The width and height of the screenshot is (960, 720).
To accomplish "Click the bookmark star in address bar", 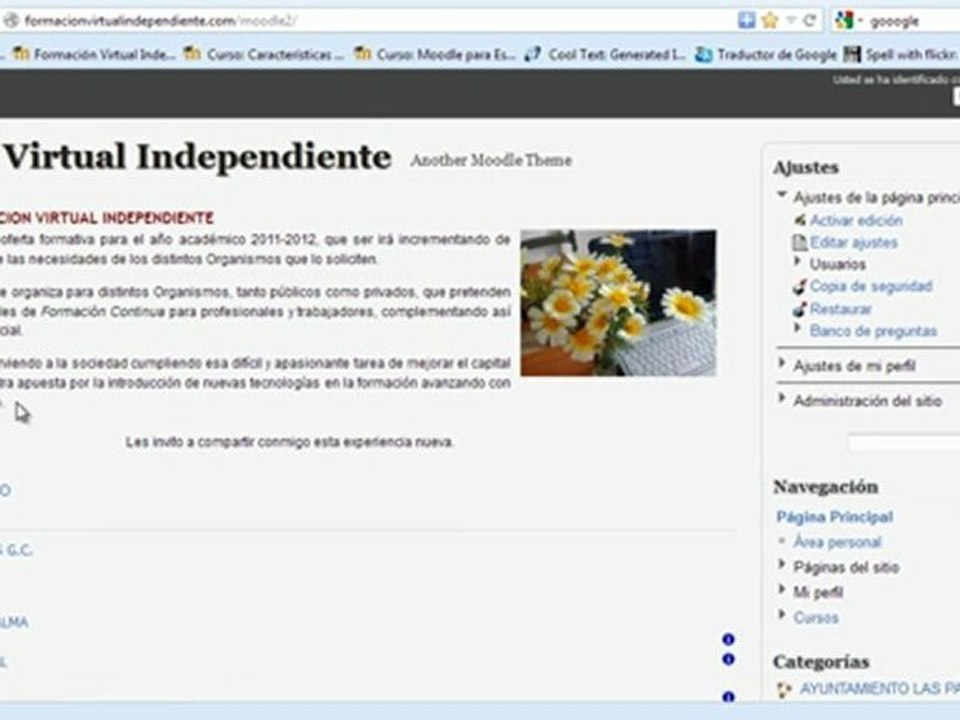I will coord(770,21).
